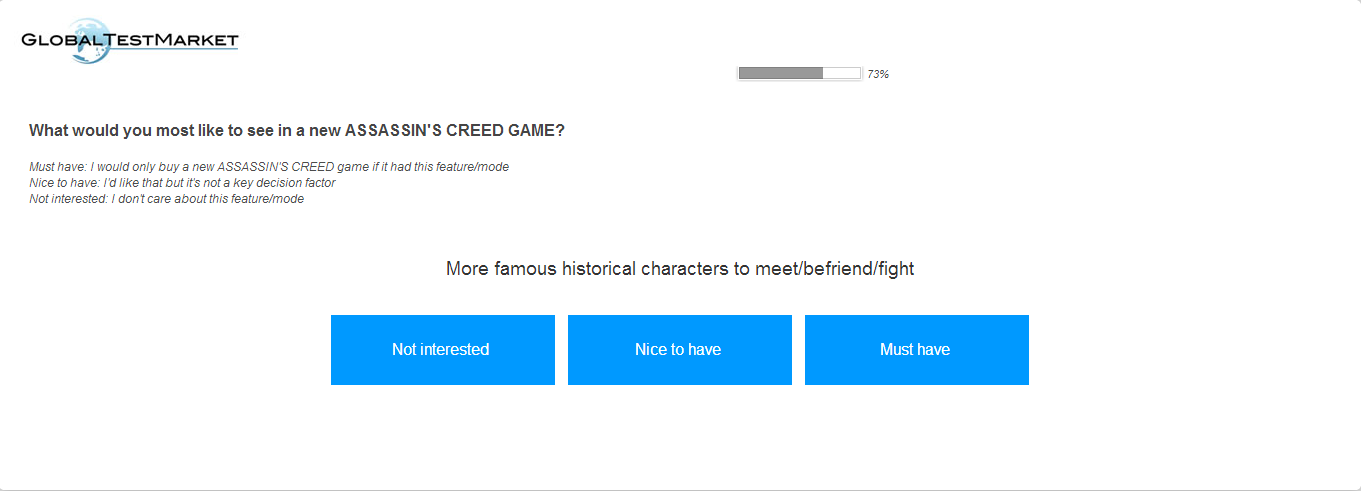The height and width of the screenshot is (491, 1361).
Task: Click 'I would only buy a new' explanation text
Action: tap(152, 167)
